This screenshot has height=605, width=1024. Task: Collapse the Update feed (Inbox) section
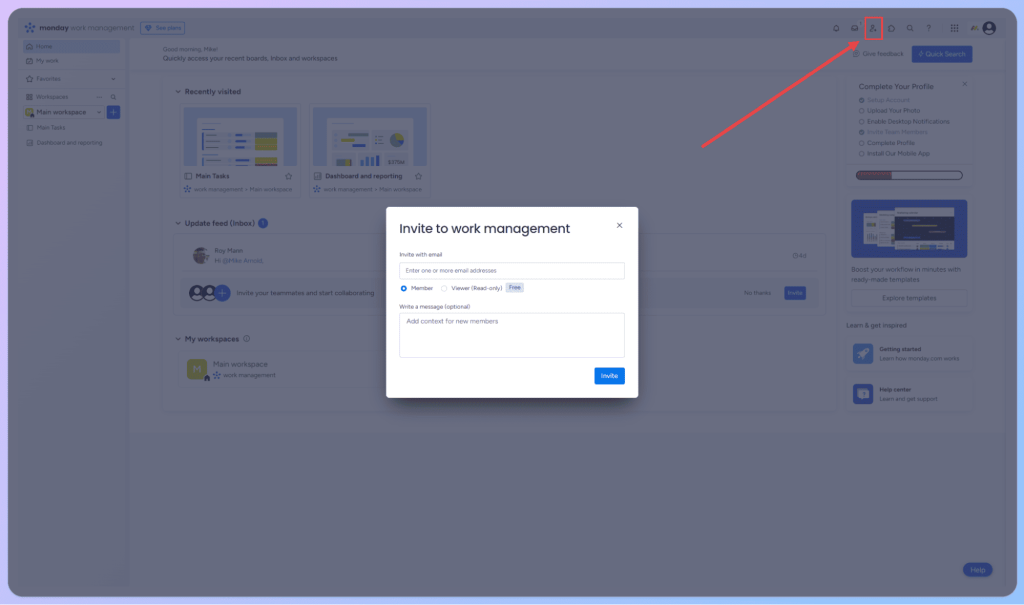pos(178,223)
